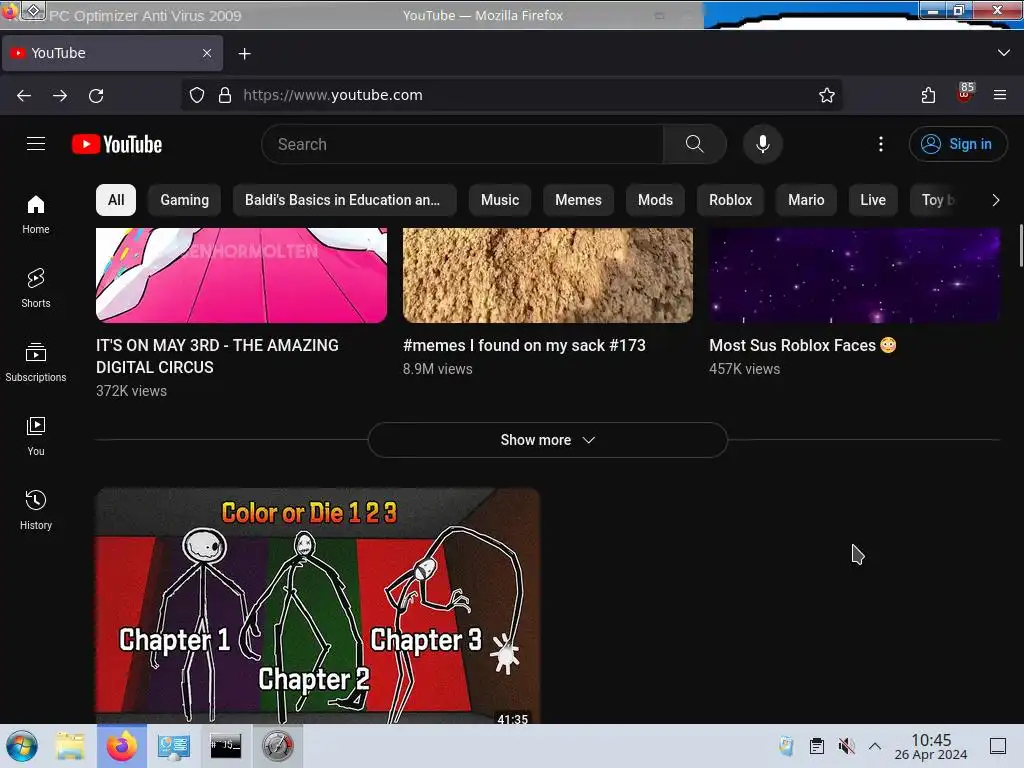Click Firefox icon in taskbar
Viewport: 1024px width, 768px height.
[x=121, y=746]
